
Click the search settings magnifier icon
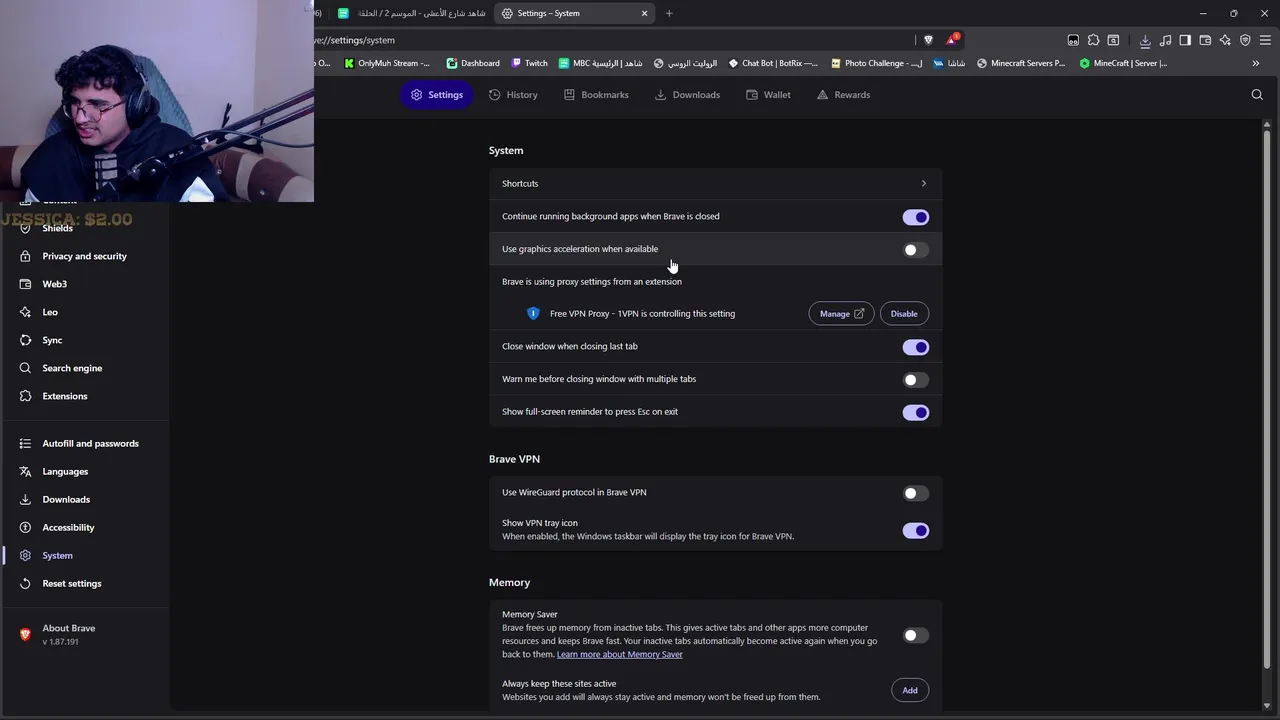click(1257, 95)
